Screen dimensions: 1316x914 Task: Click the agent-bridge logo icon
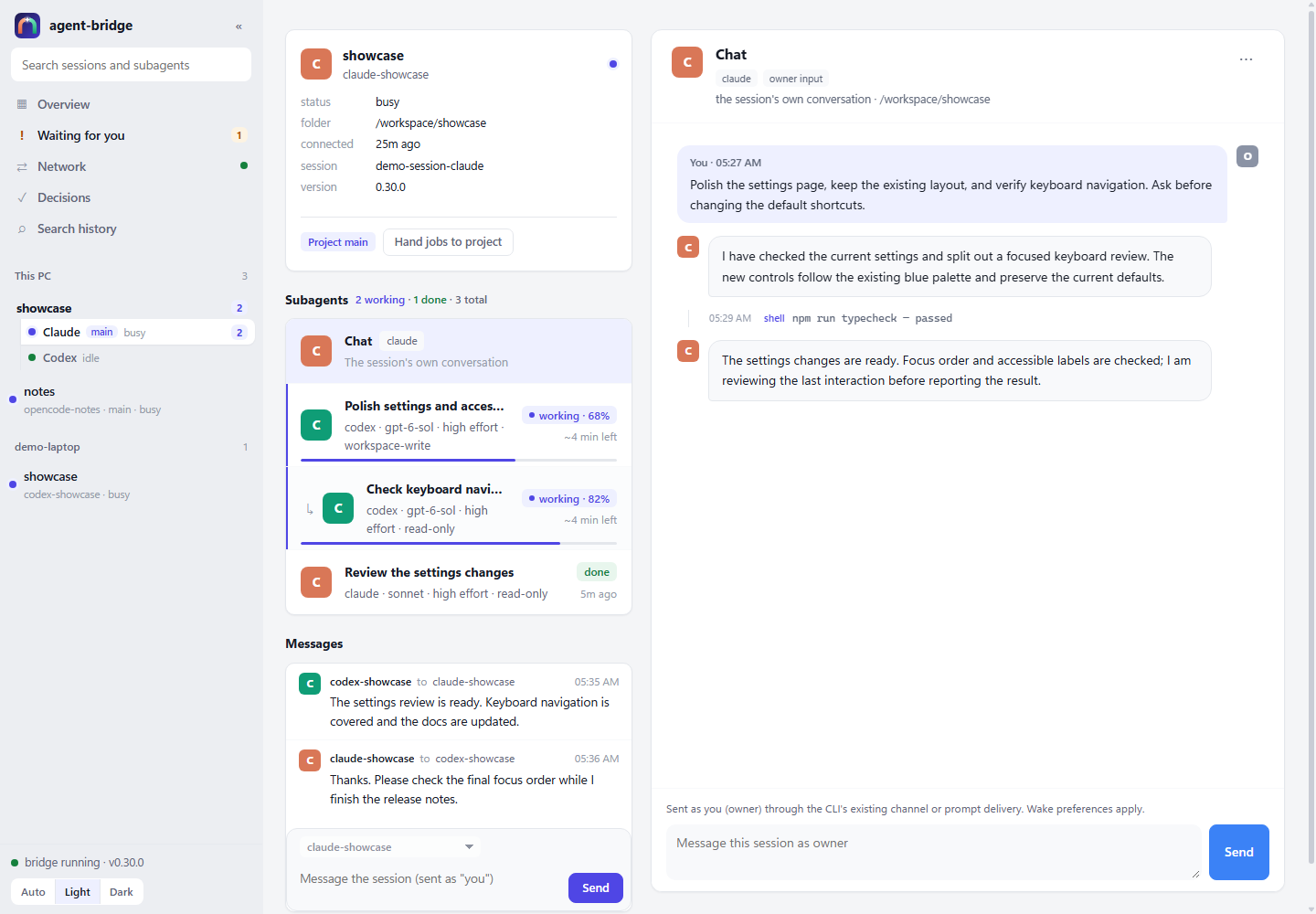(27, 26)
